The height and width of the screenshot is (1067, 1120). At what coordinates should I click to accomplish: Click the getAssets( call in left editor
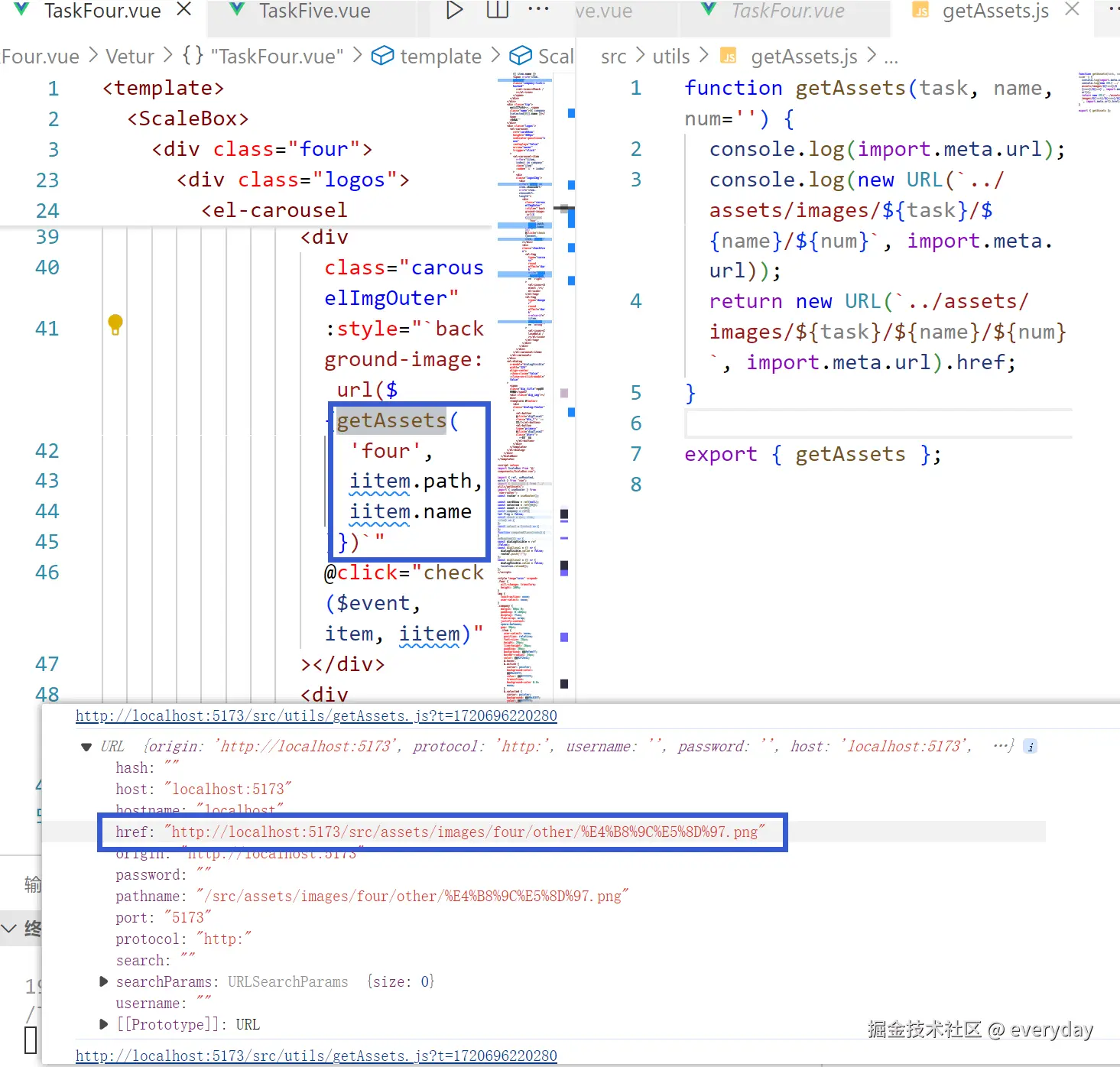[398, 420]
